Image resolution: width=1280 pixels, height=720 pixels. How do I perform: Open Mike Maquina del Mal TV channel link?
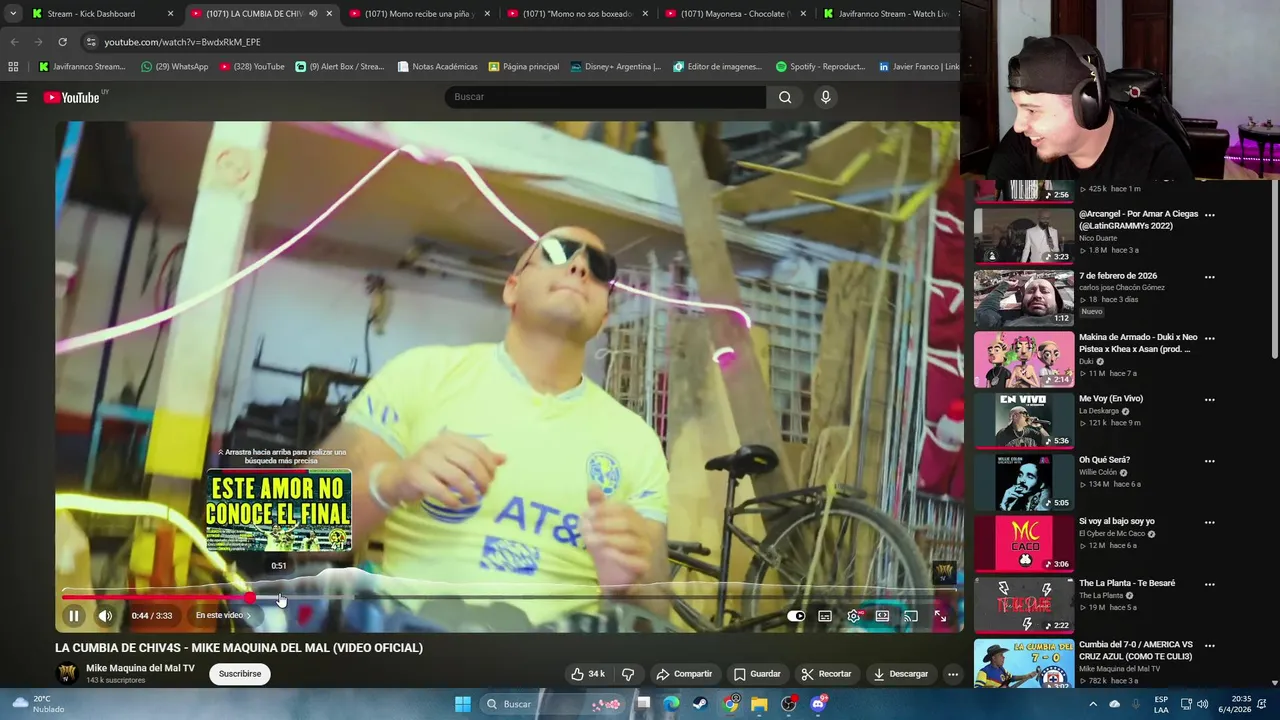click(140, 668)
